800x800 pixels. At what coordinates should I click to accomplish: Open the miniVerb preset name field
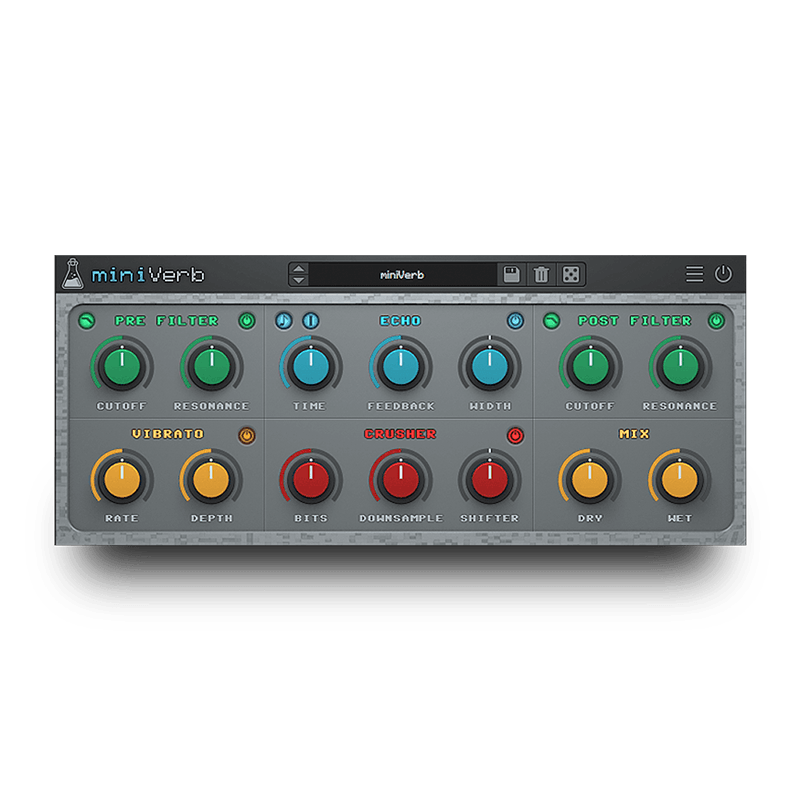click(402, 275)
